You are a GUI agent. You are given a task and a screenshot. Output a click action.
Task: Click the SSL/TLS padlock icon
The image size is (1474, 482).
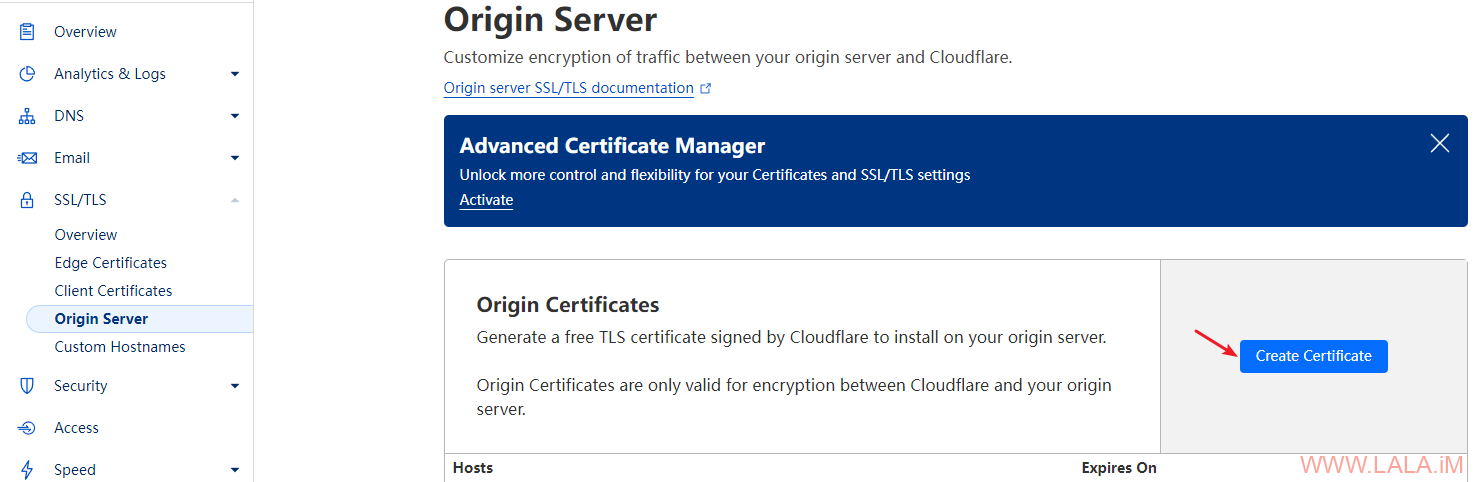pyautogui.click(x=27, y=200)
